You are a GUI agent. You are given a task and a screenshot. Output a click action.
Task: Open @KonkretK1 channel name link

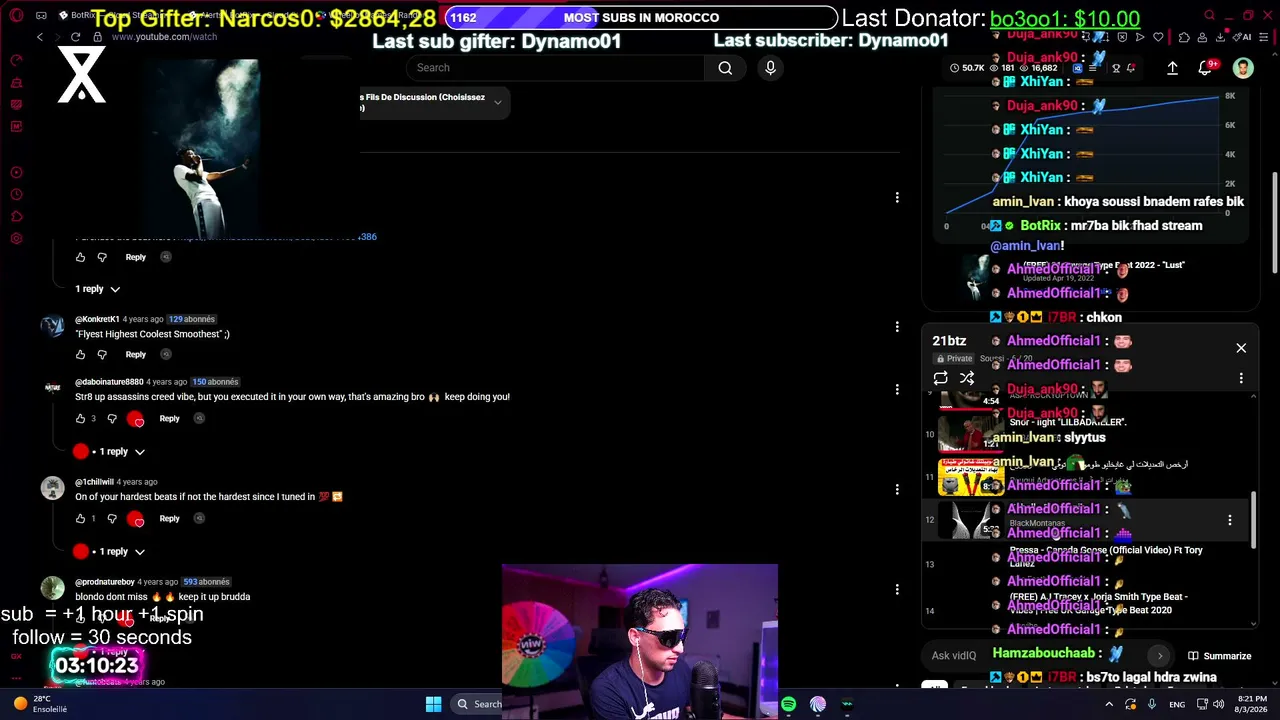(97, 319)
